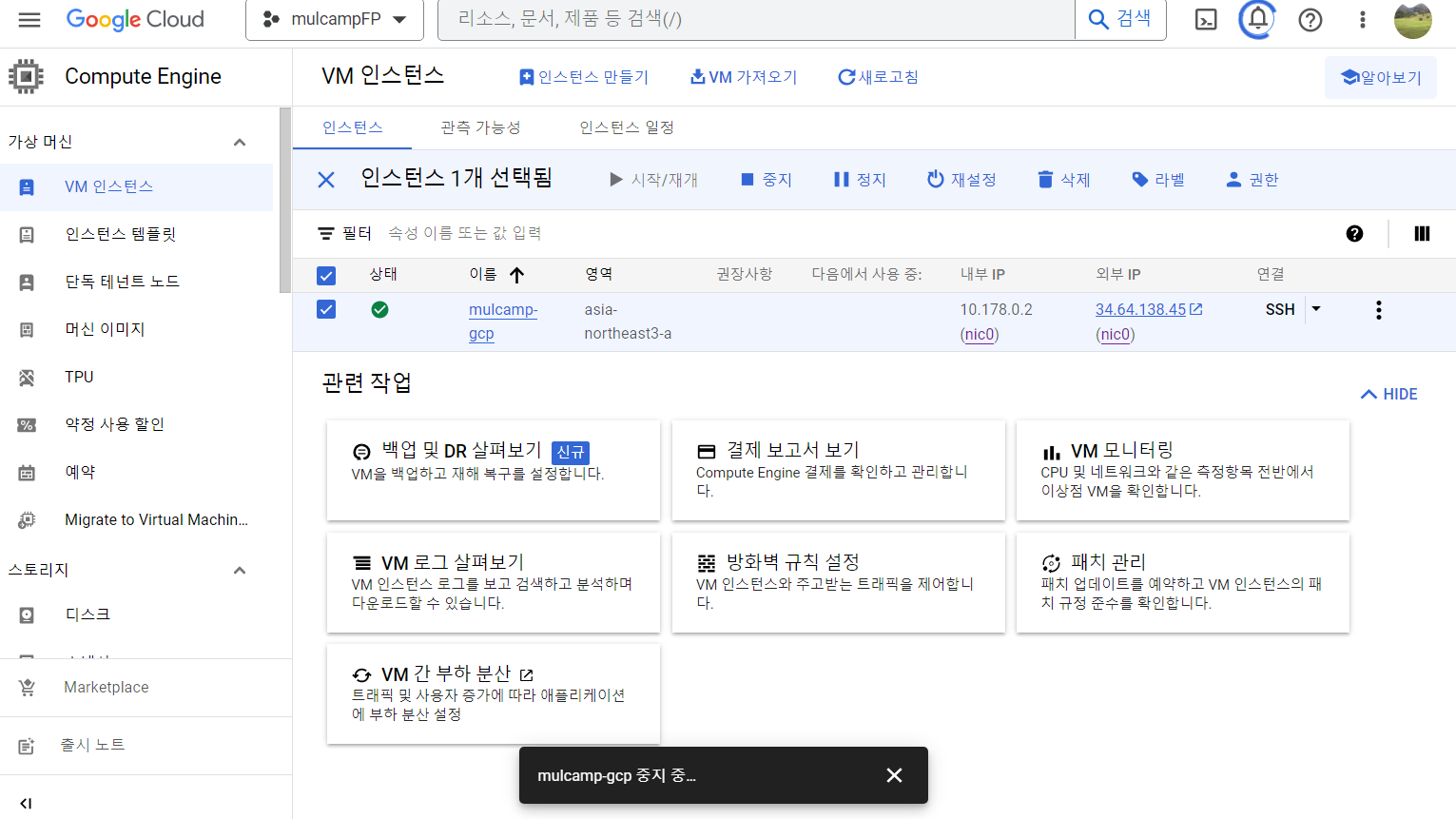The height and width of the screenshot is (819, 1456).
Task: Click the Stop instance action
Action: coord(767,180)
